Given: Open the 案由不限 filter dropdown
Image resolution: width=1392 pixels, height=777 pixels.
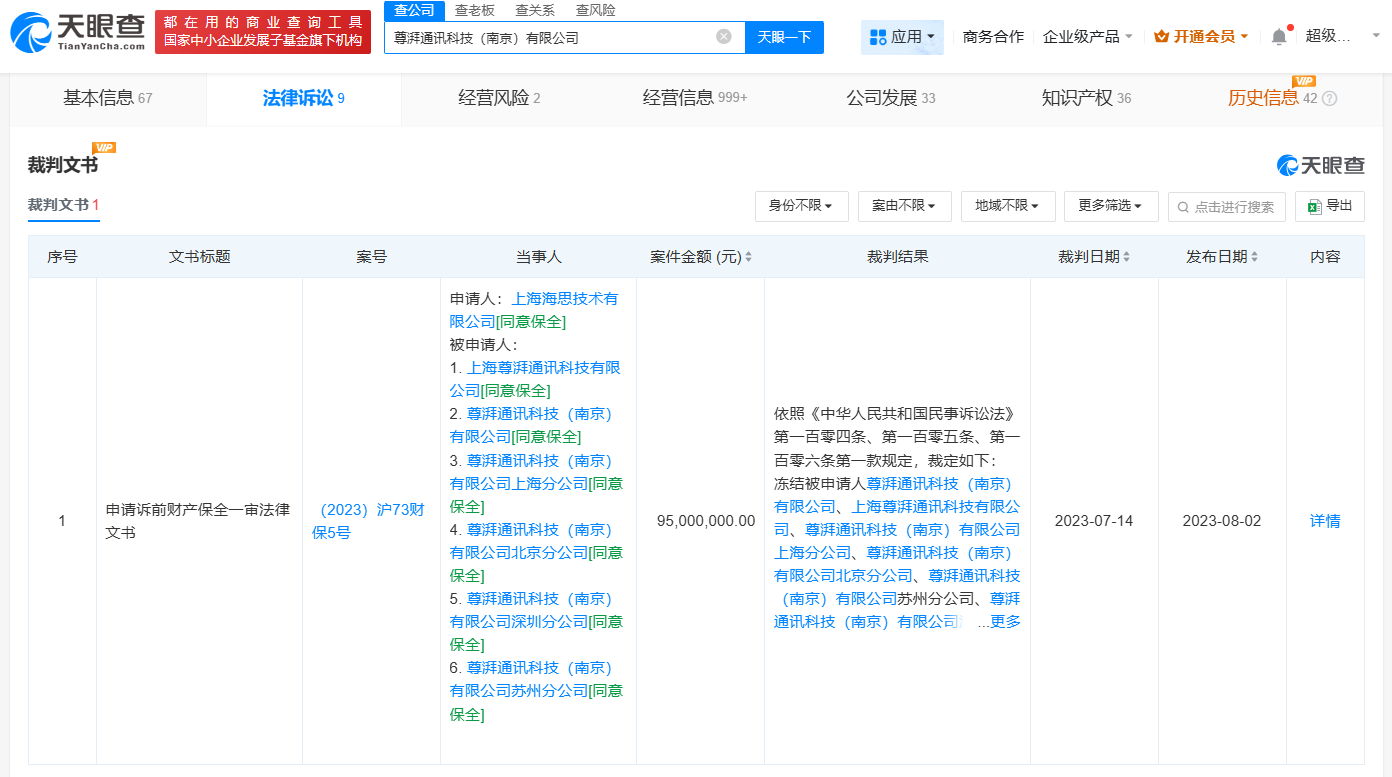Looking at the screenshot, I should (904, 206).
